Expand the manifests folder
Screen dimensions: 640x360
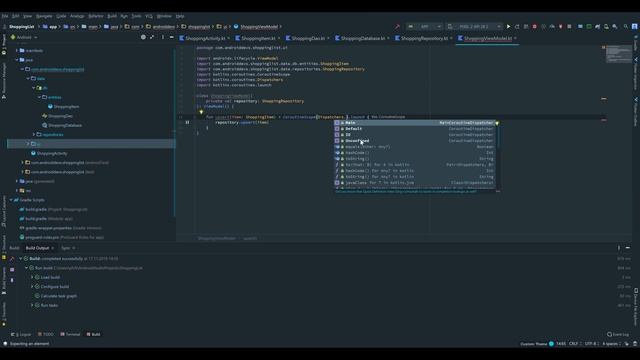point(17,50)
